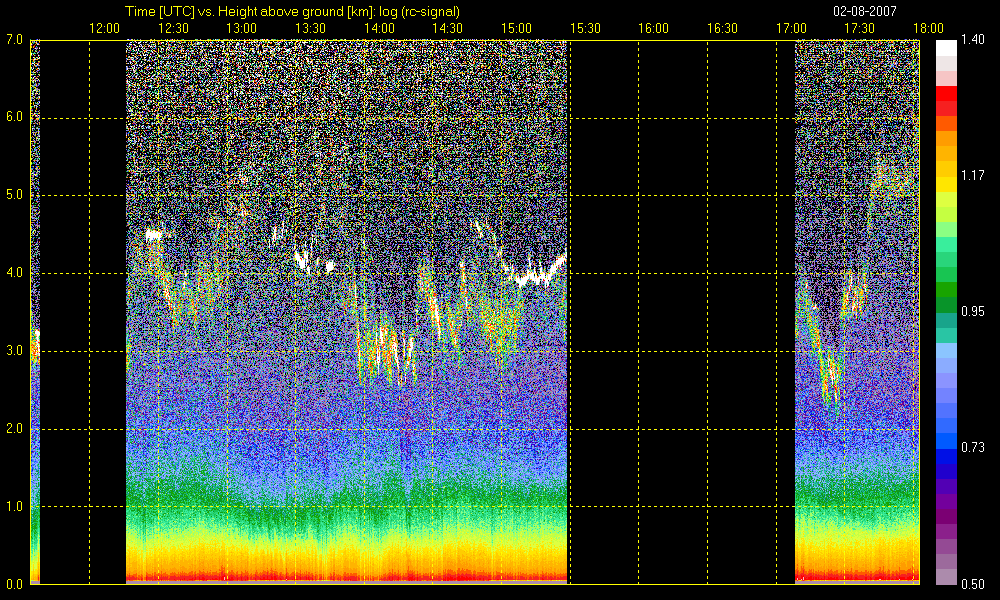Select the 1.0 km height label
1000x600 pixels.
(x=14, y=506)
